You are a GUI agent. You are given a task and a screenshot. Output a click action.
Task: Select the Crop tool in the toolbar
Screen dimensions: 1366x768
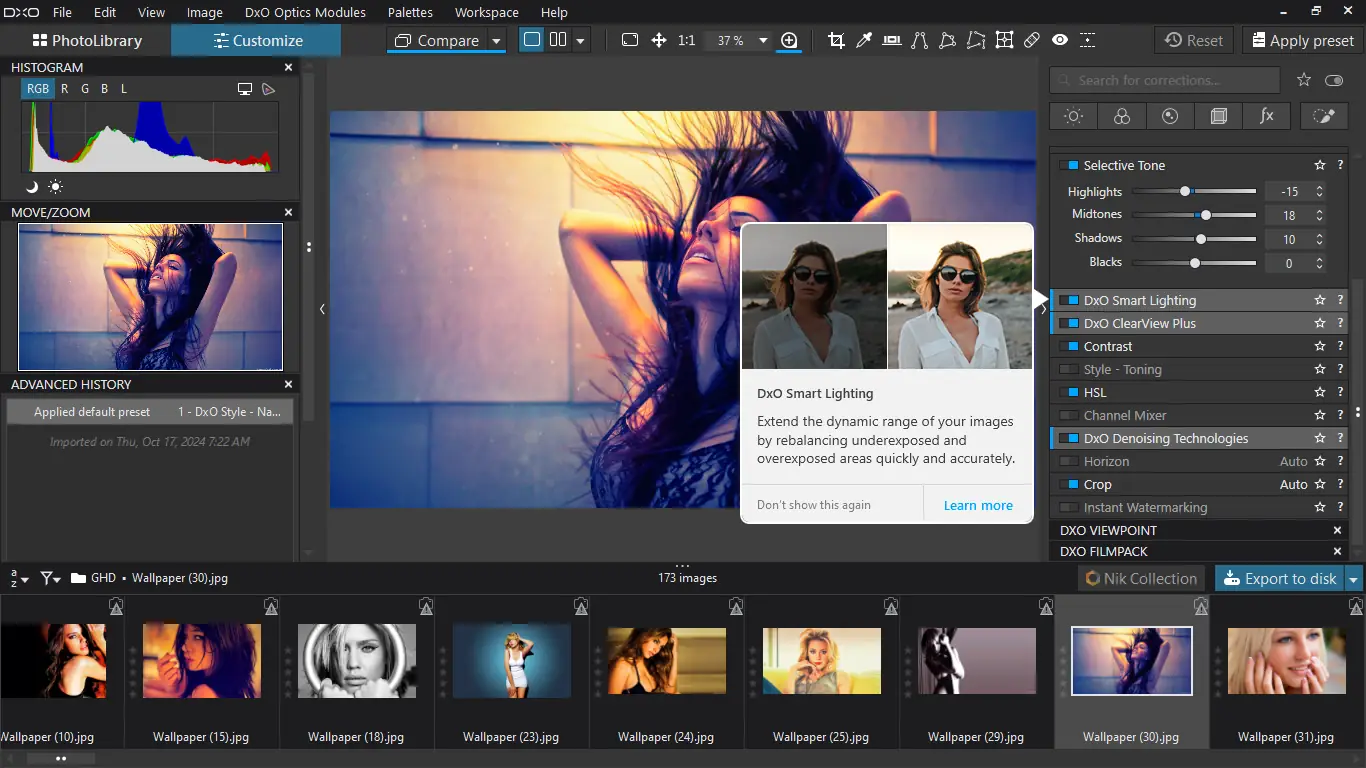pos(836,41)
